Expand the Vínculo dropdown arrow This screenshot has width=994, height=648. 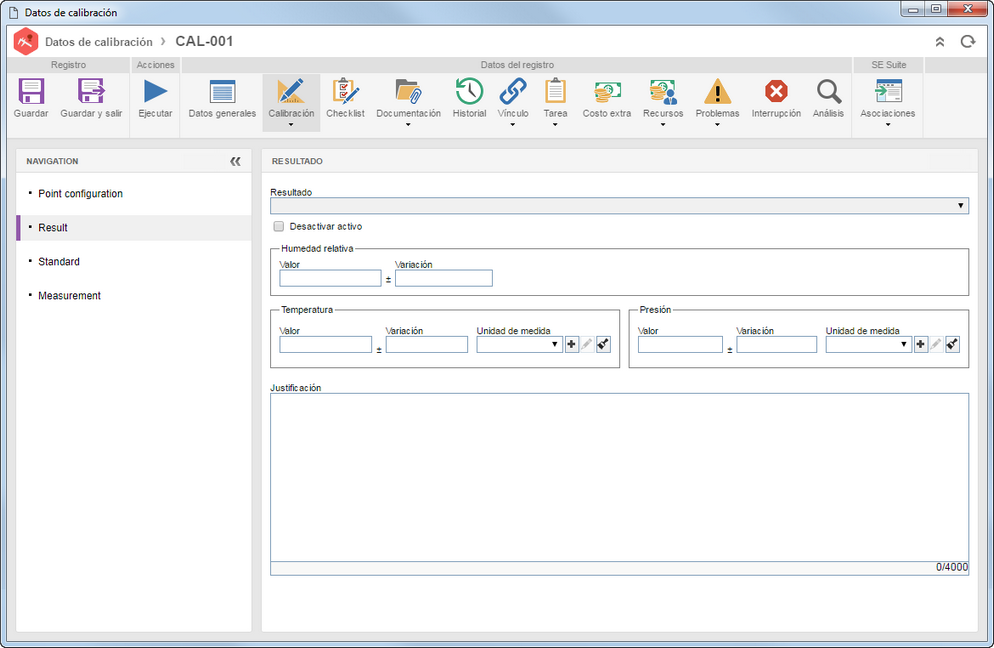(513, 125)
